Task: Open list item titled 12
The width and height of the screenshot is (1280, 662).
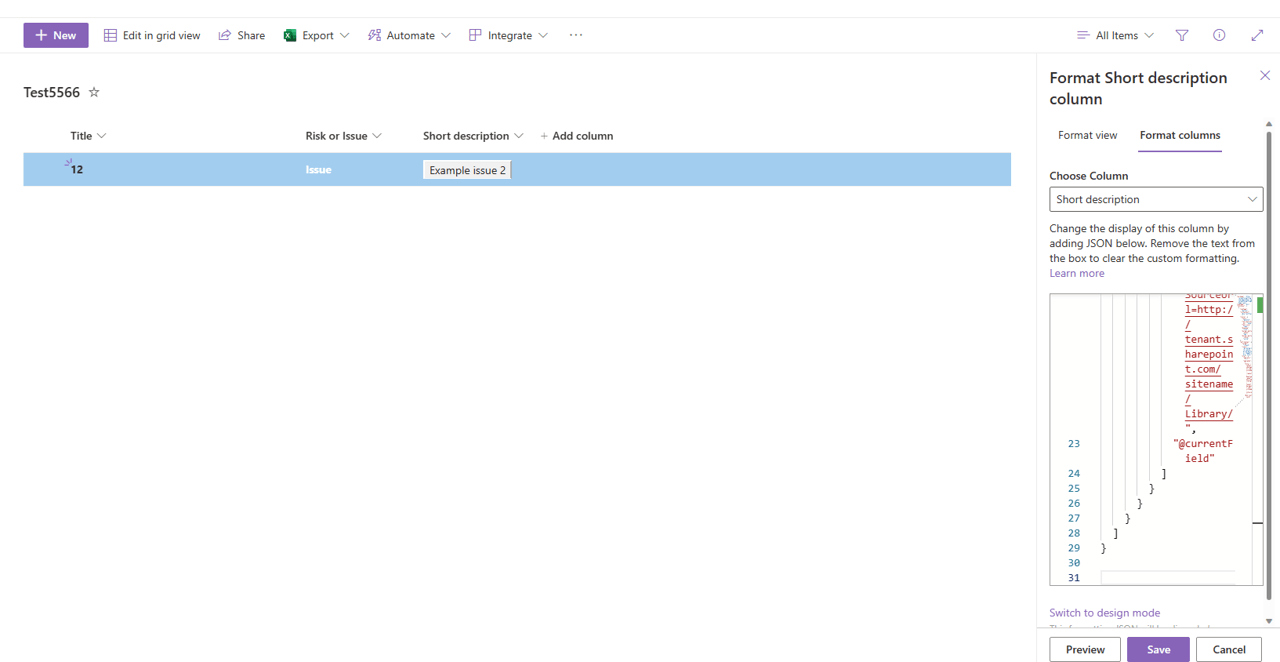Action: point(77,170)
